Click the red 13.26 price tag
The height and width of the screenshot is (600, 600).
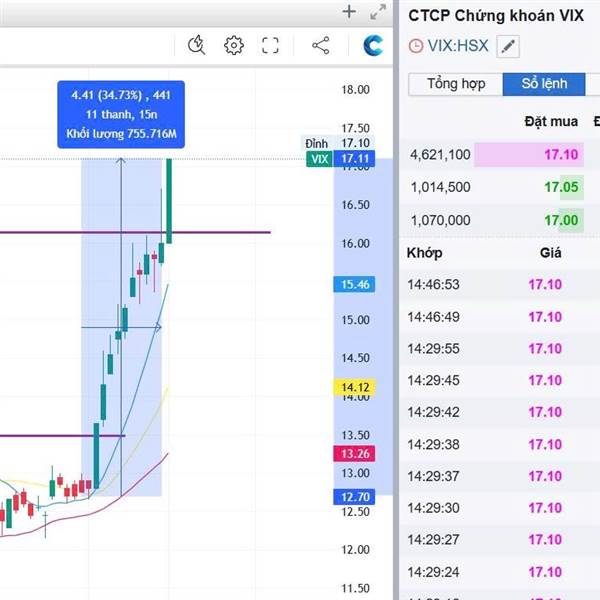[x=354, y=454]
